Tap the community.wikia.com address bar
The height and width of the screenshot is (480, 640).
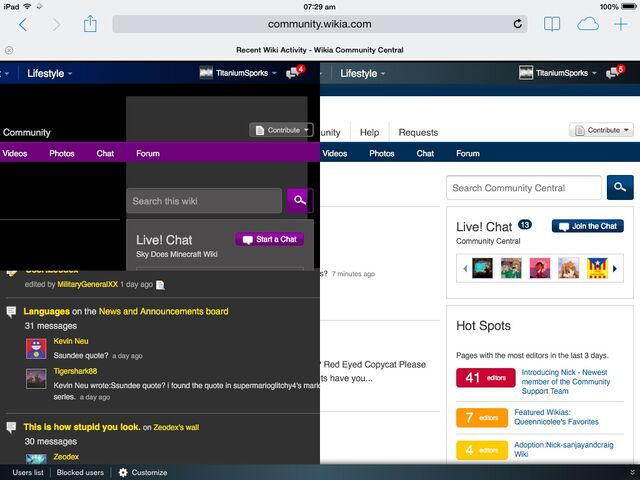pyautogui.click(x=320, y=24)
